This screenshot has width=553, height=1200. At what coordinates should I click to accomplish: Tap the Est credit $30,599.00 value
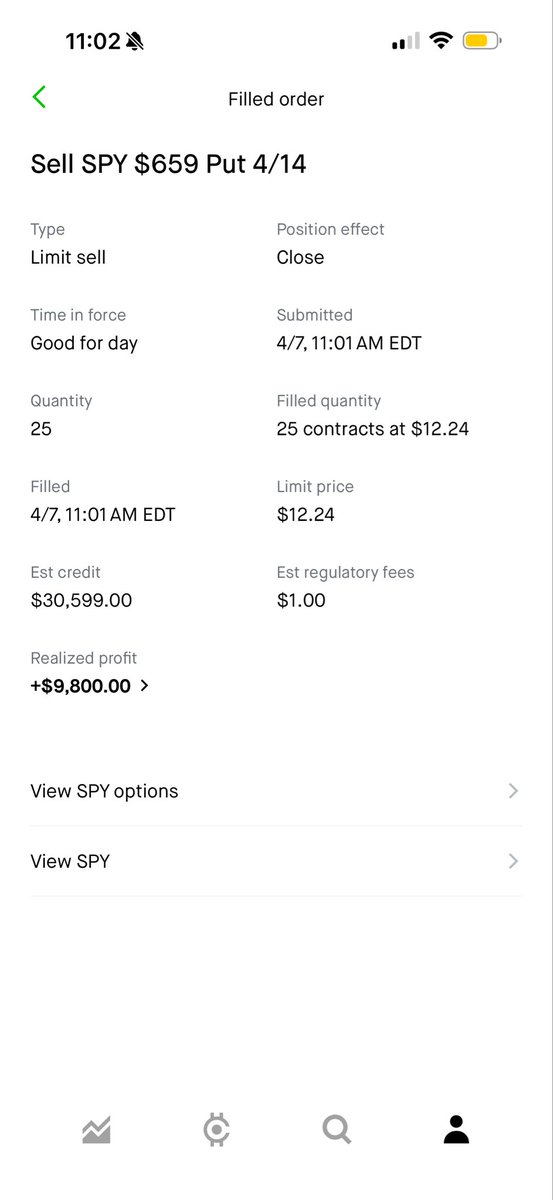coord(81,600)
